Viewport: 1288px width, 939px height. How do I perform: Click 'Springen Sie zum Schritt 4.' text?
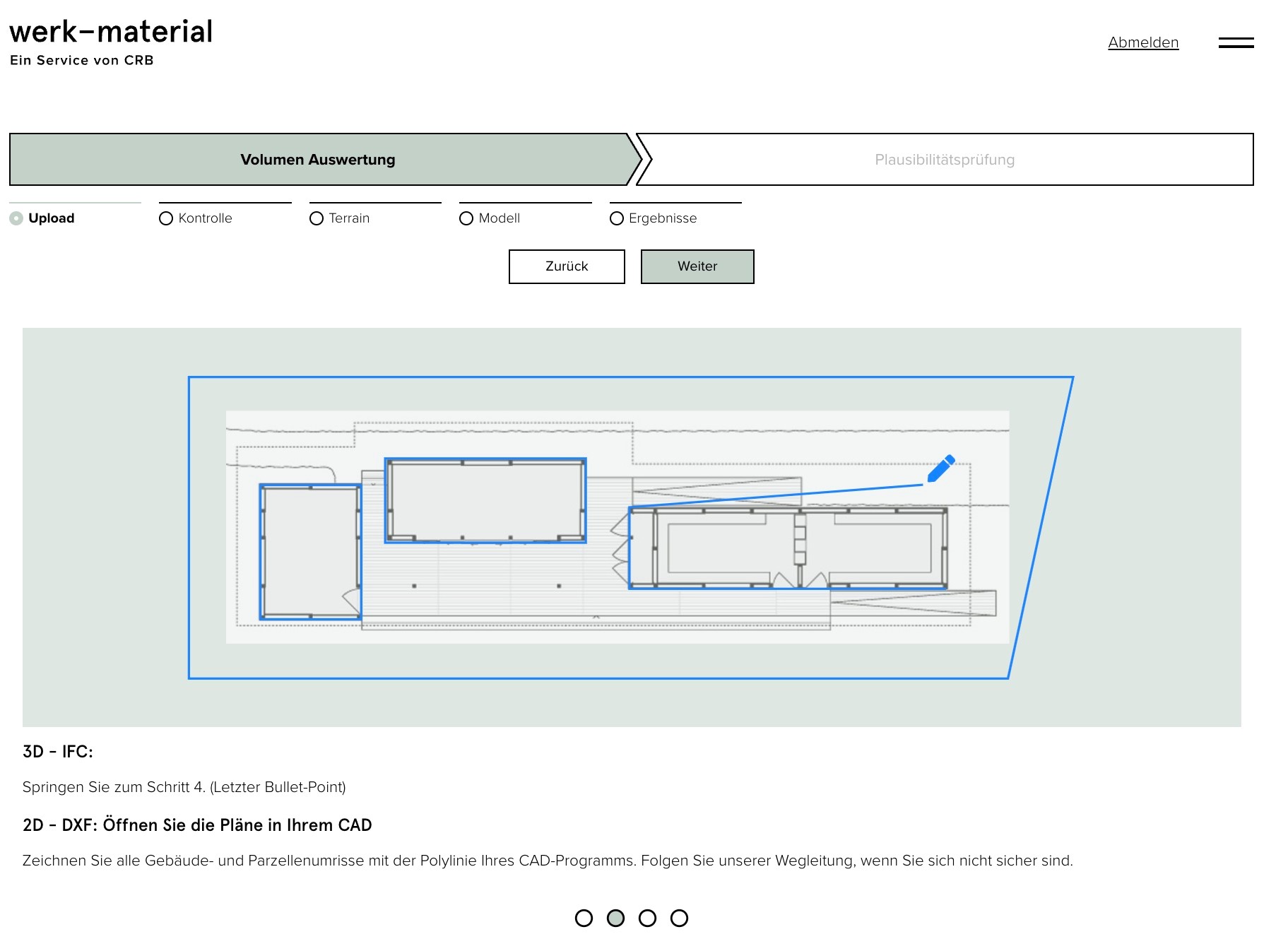[184, 787]
